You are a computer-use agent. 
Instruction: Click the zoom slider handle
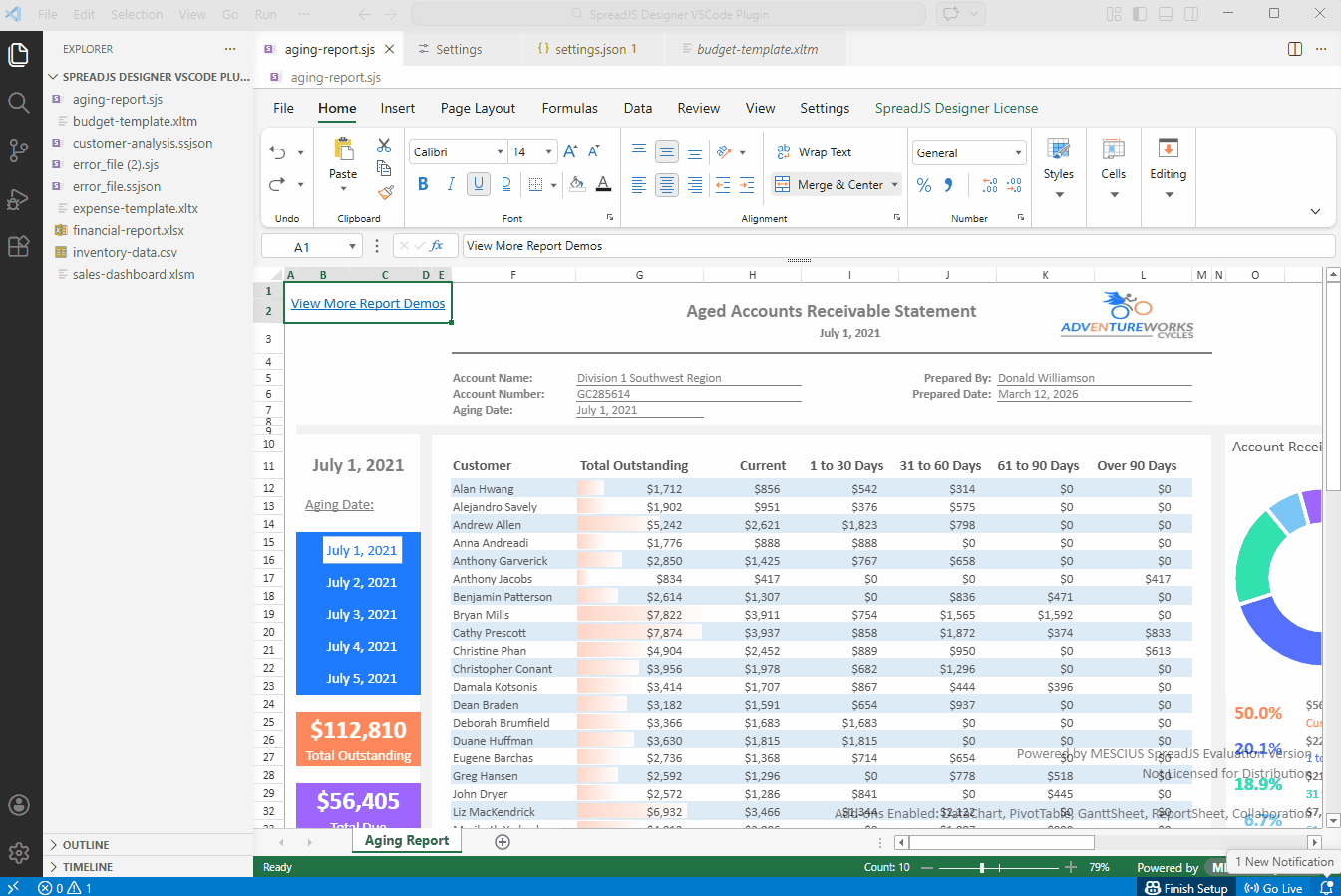(982, 868)
